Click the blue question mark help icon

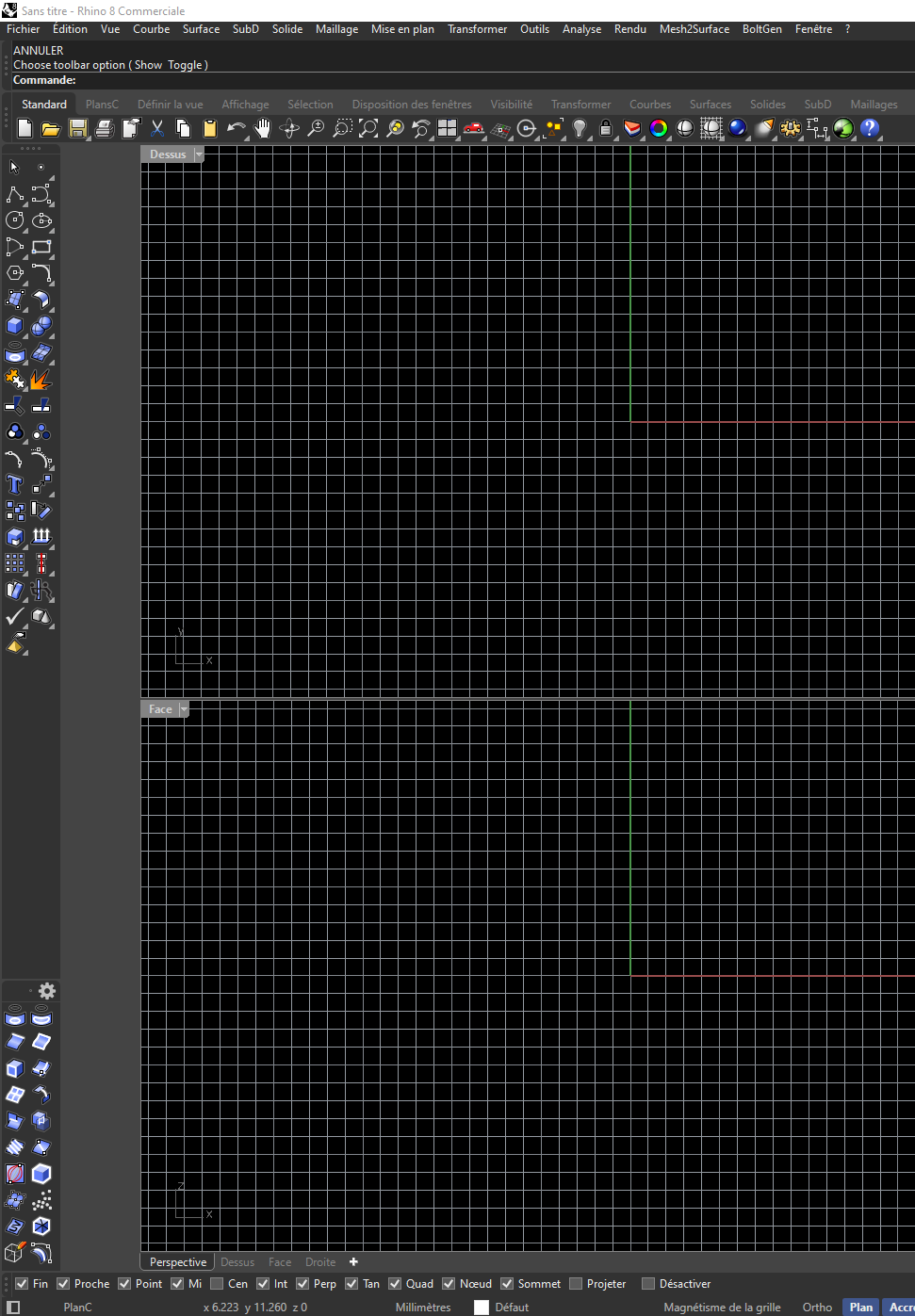tap(870, 128)
